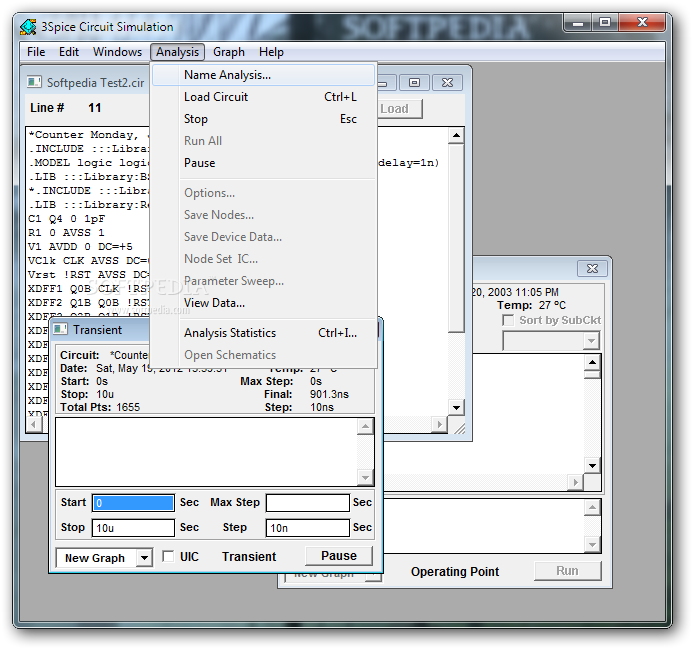Click the 3Spice application icon in title bar
Viewport: 693px width, 649px height.
click(x=28, y=27)
